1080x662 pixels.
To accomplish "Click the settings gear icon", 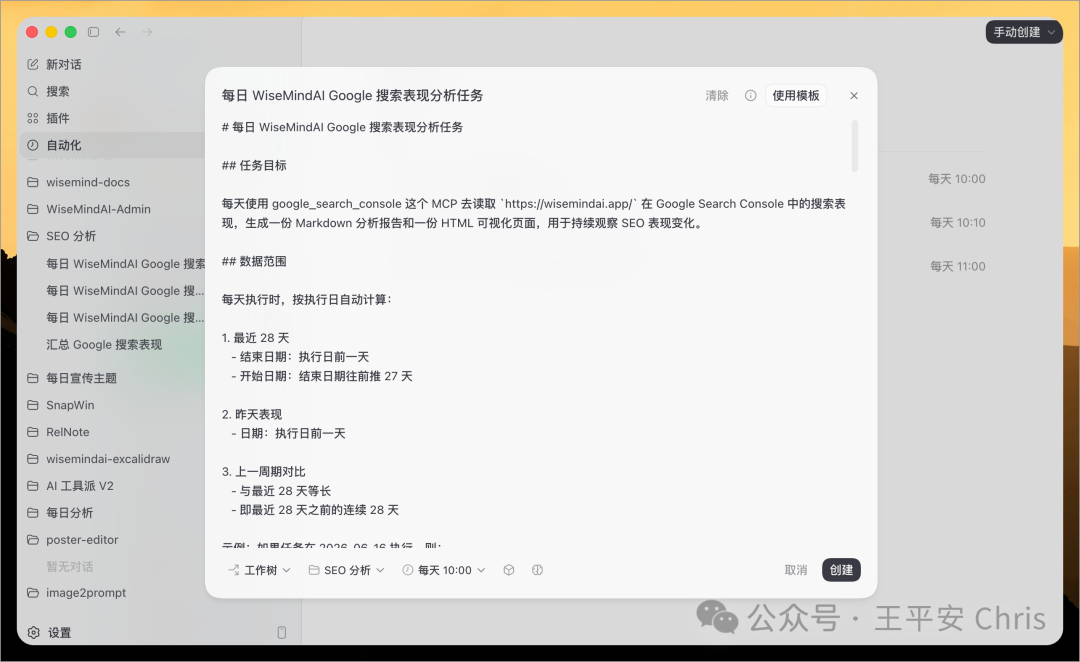I will 33,632.
